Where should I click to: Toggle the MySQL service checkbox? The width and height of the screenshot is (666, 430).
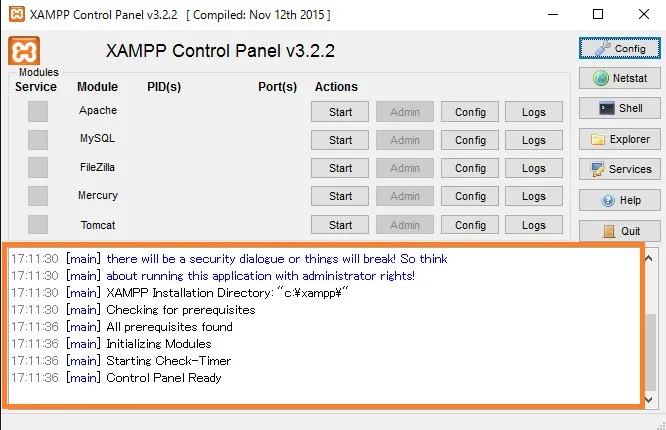pyautogui.click(x=38, y=139)
